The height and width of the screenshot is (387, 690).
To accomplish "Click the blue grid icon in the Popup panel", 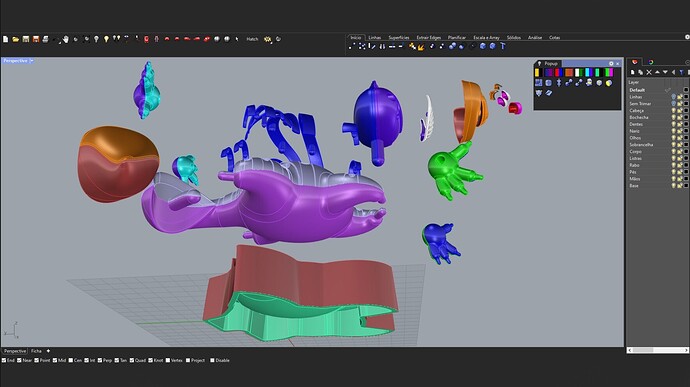I will [539, 83].
